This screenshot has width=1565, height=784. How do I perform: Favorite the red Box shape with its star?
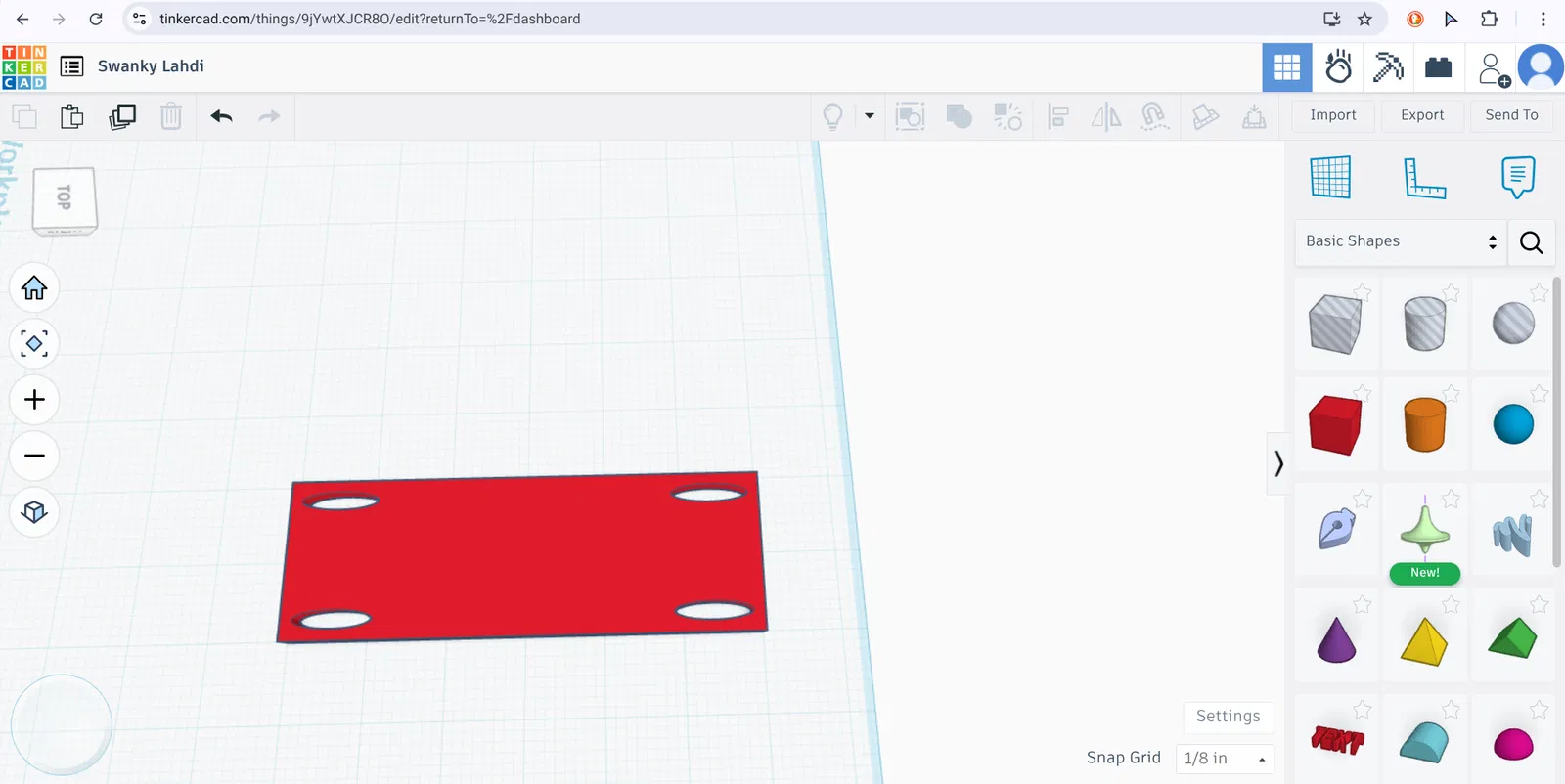1363,393
